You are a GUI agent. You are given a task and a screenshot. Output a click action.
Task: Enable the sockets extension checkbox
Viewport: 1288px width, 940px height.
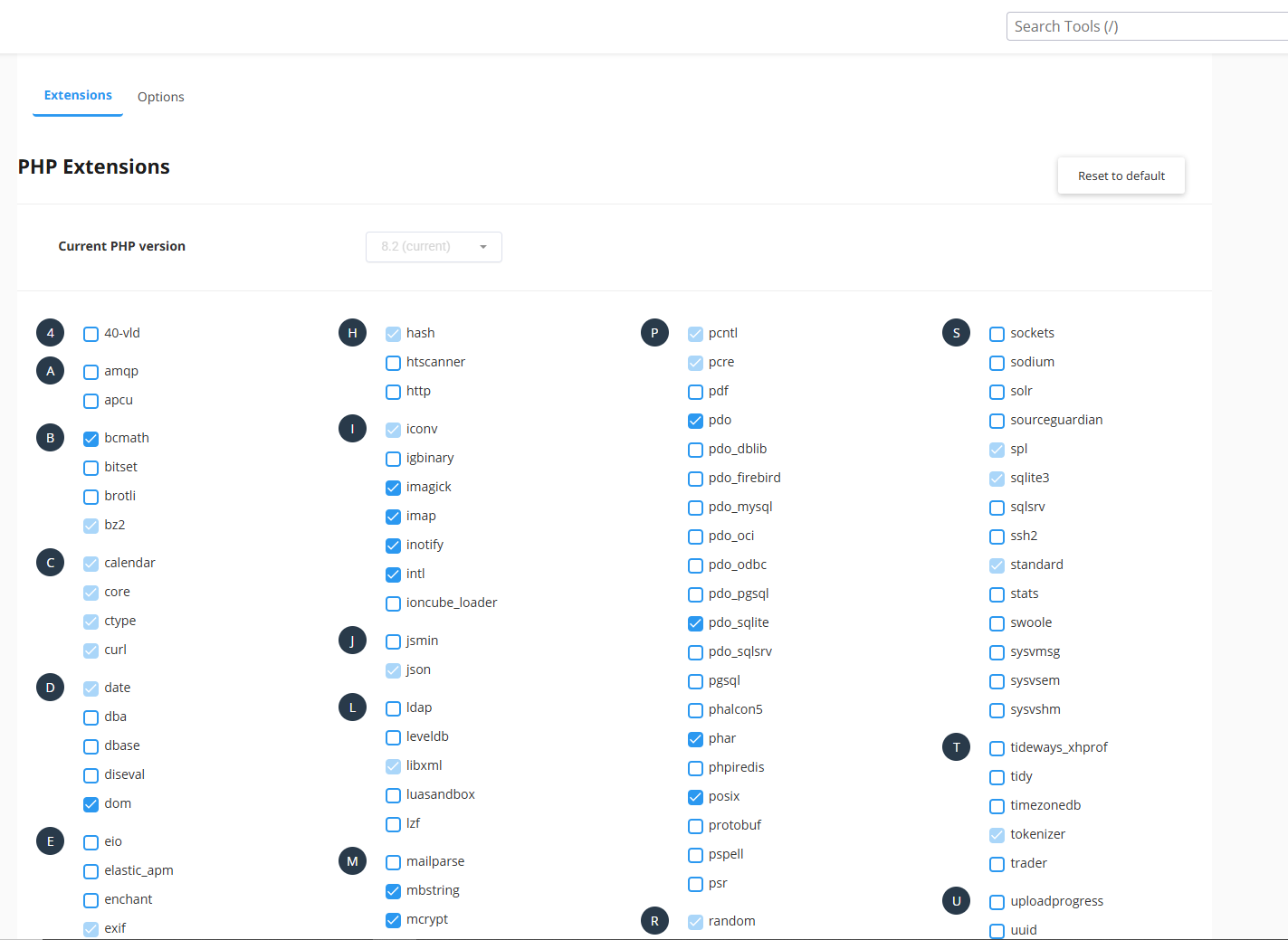pos(997,334)
